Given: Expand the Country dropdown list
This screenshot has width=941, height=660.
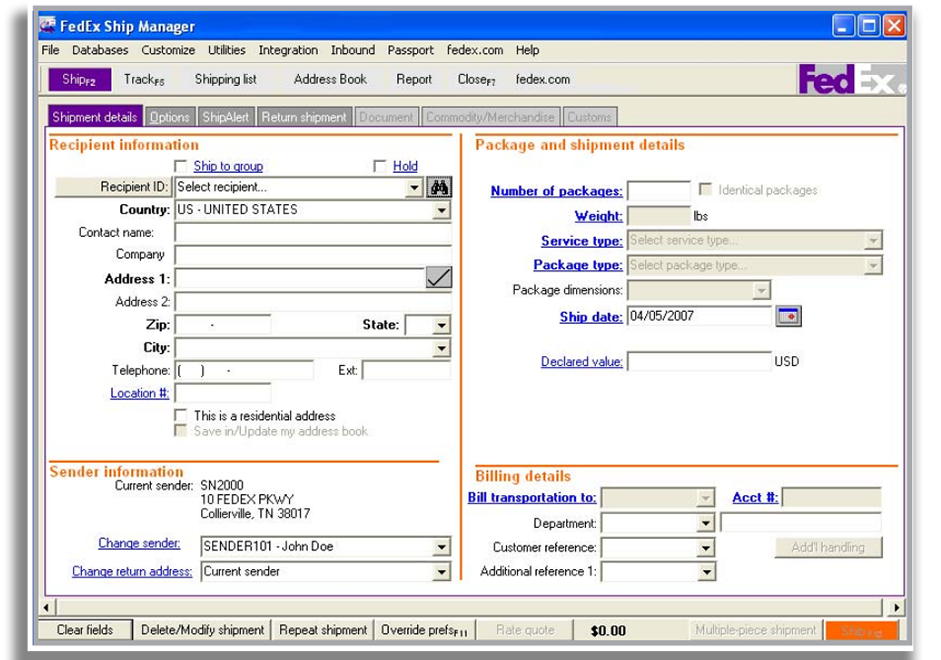Looking at the screenshot, I should point(440,210).
